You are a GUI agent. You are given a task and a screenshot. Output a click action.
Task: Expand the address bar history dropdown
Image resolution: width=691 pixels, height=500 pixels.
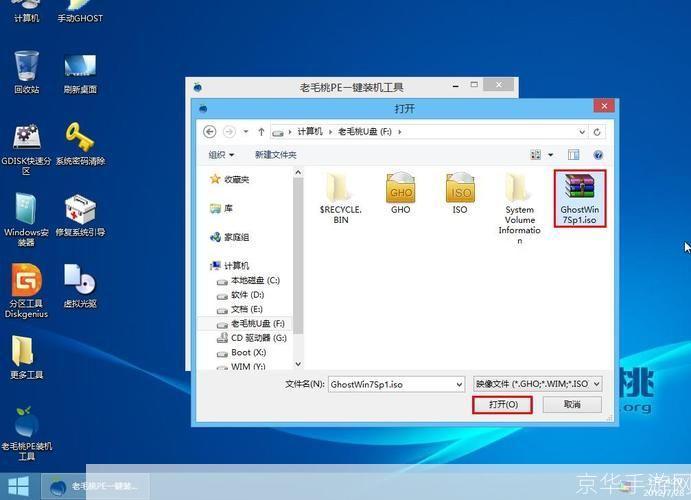click(x=582, y=132)
